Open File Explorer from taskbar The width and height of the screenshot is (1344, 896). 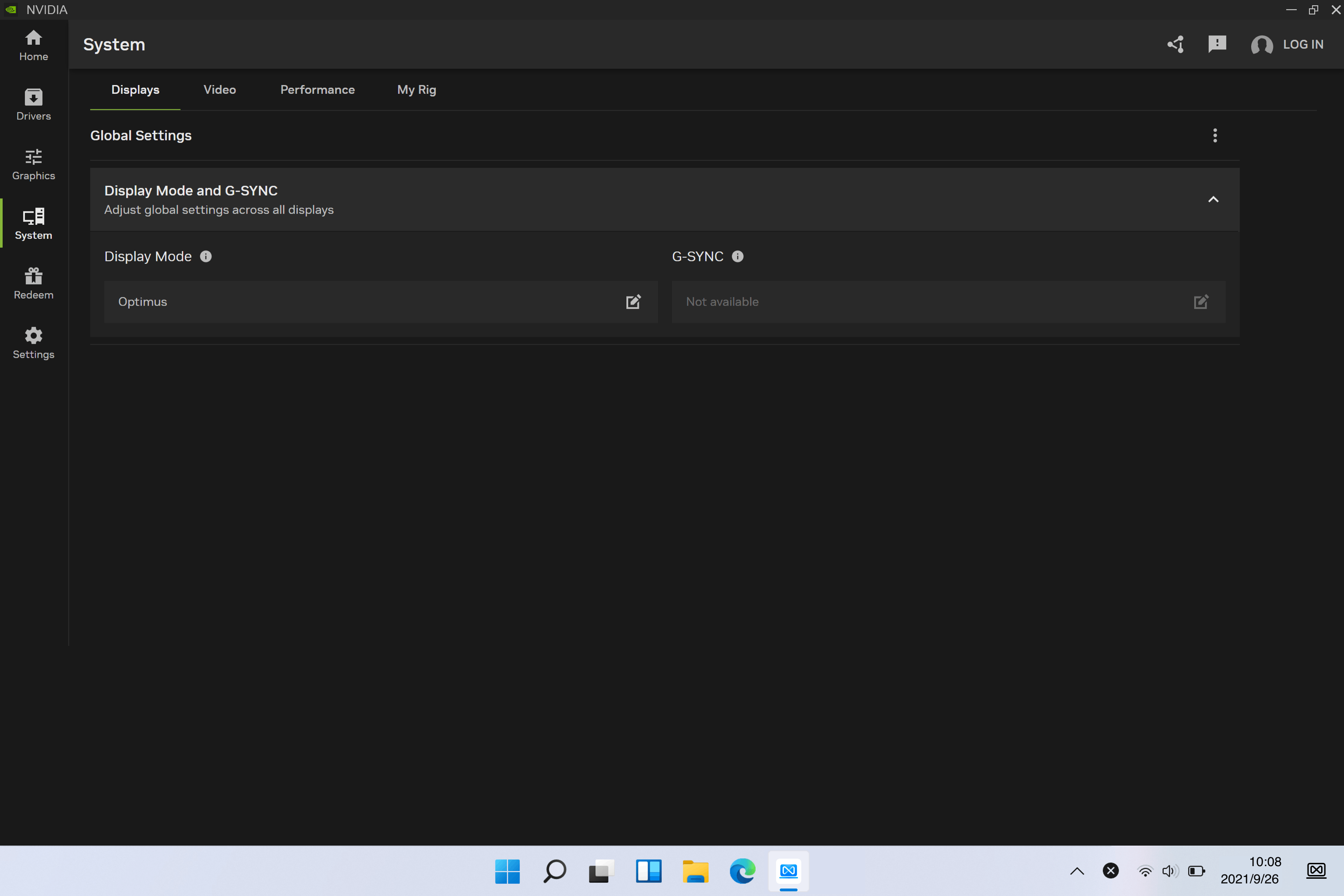point(695,871)
